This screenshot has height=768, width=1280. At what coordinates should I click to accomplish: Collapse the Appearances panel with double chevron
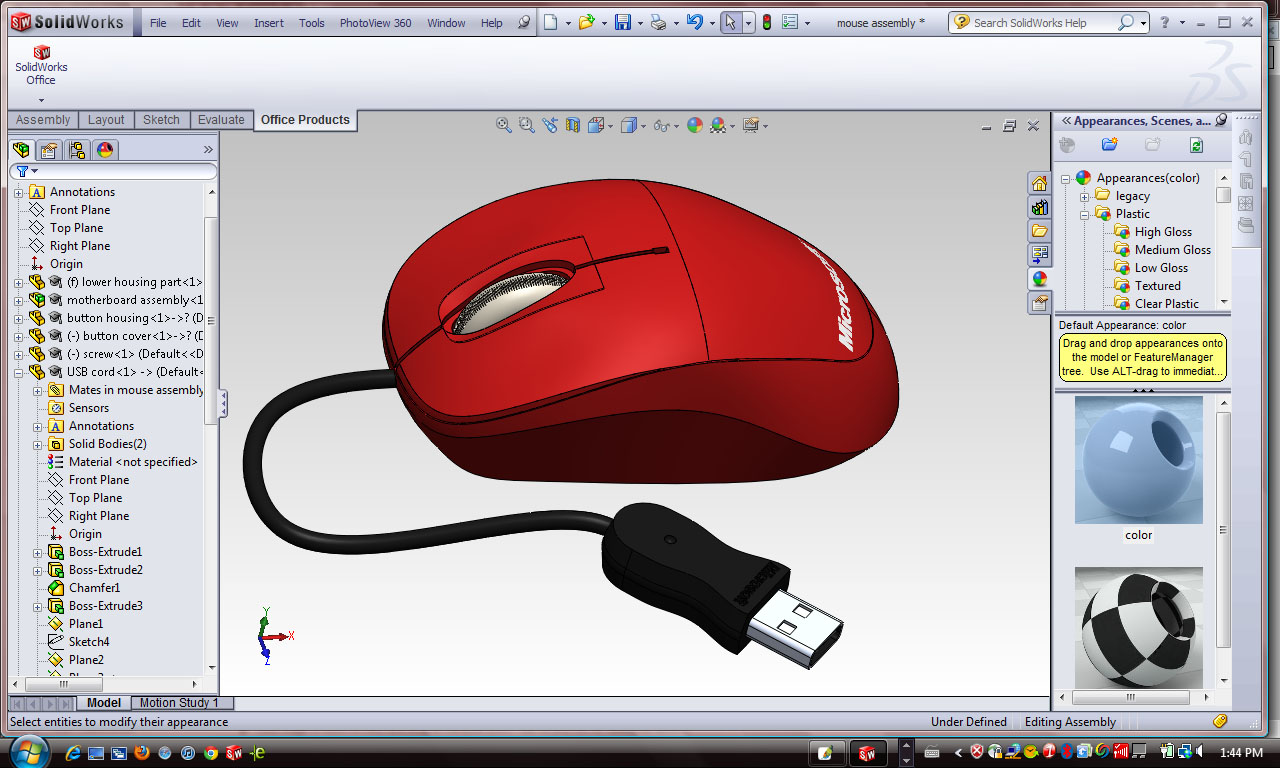1066,120
